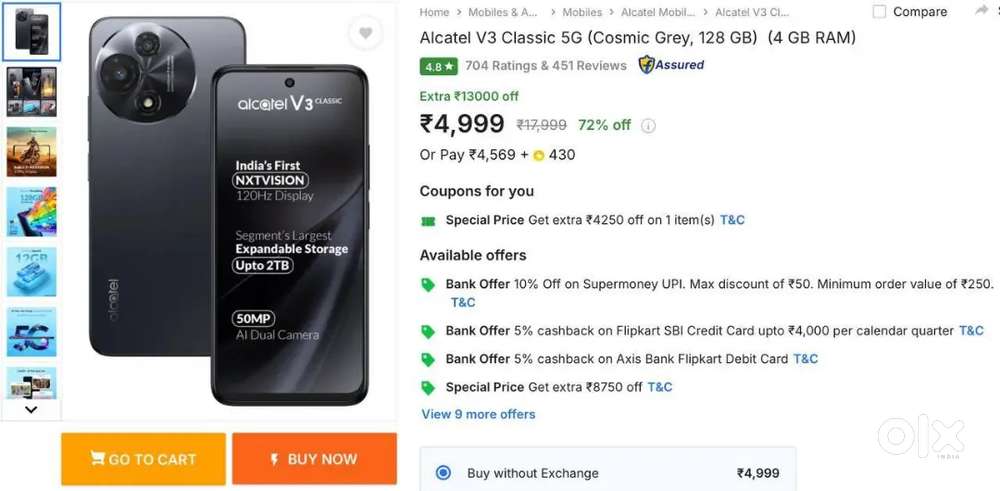
Task: Click the Flipkart Assured badge
Action: (x=671, y=65)
